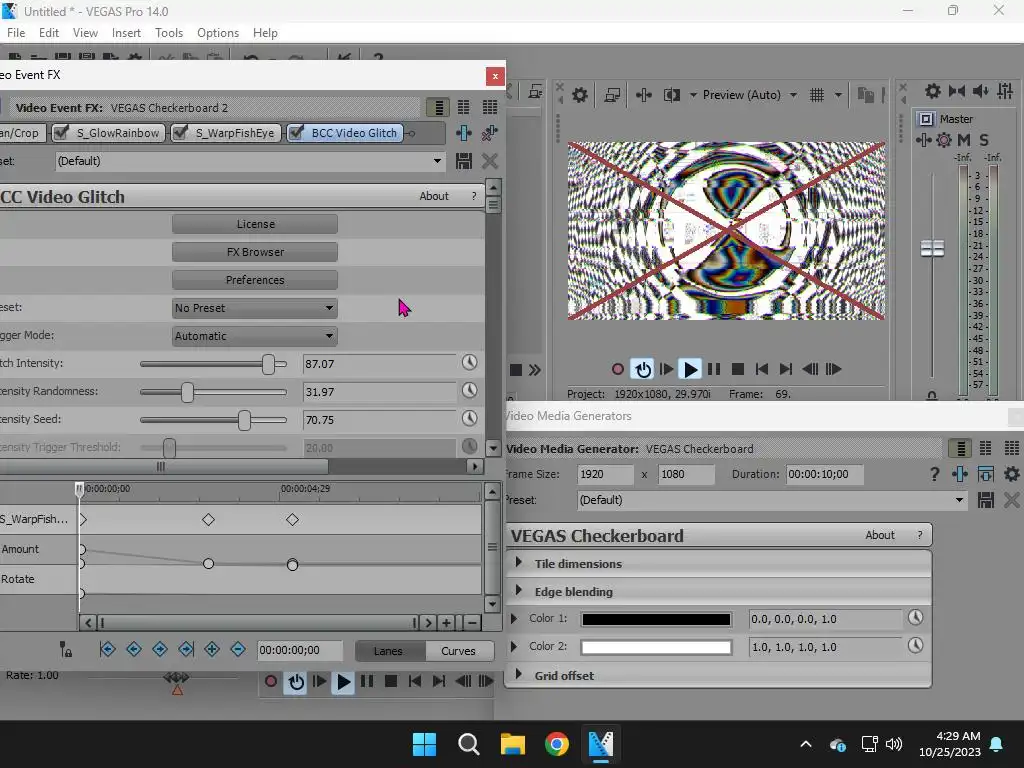Viewport: 1024px width, 768px height.
Task: Open the View menu
Action: pyautogui.click(x=85, y=33)
